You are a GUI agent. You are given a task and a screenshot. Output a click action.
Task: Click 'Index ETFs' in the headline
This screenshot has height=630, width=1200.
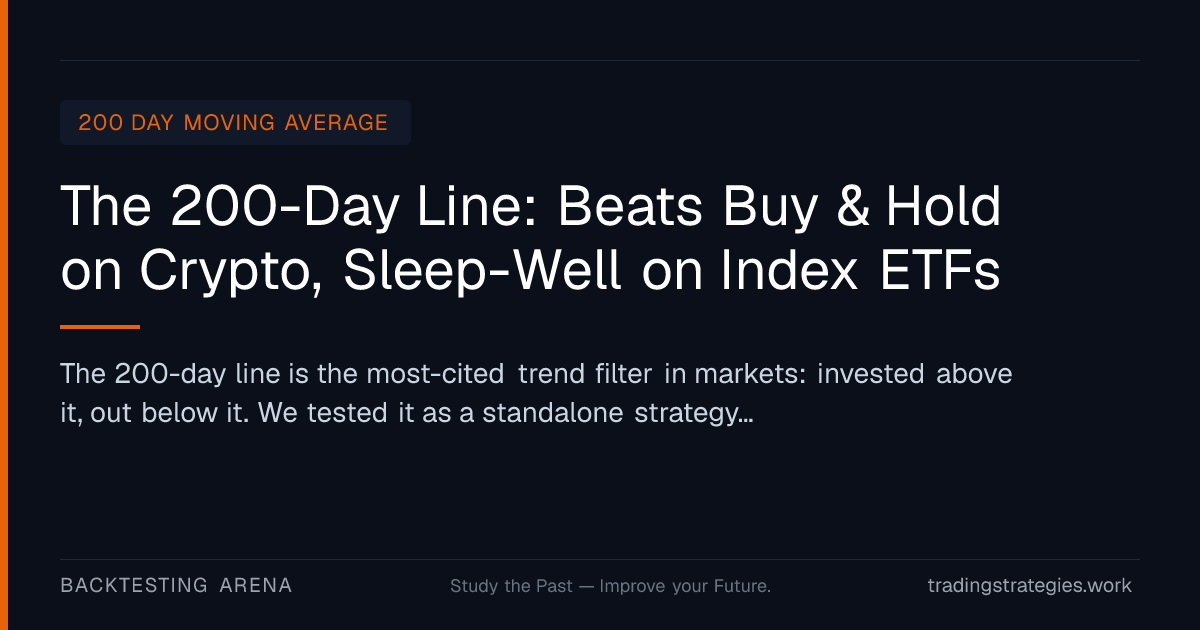(858, 269)
